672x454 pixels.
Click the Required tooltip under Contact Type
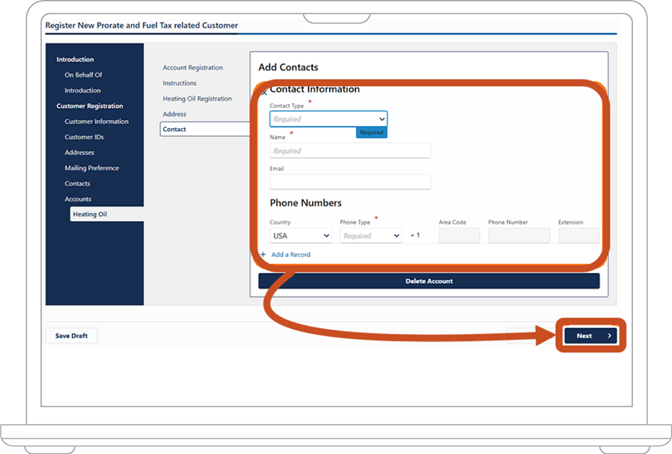coord(372,132)
